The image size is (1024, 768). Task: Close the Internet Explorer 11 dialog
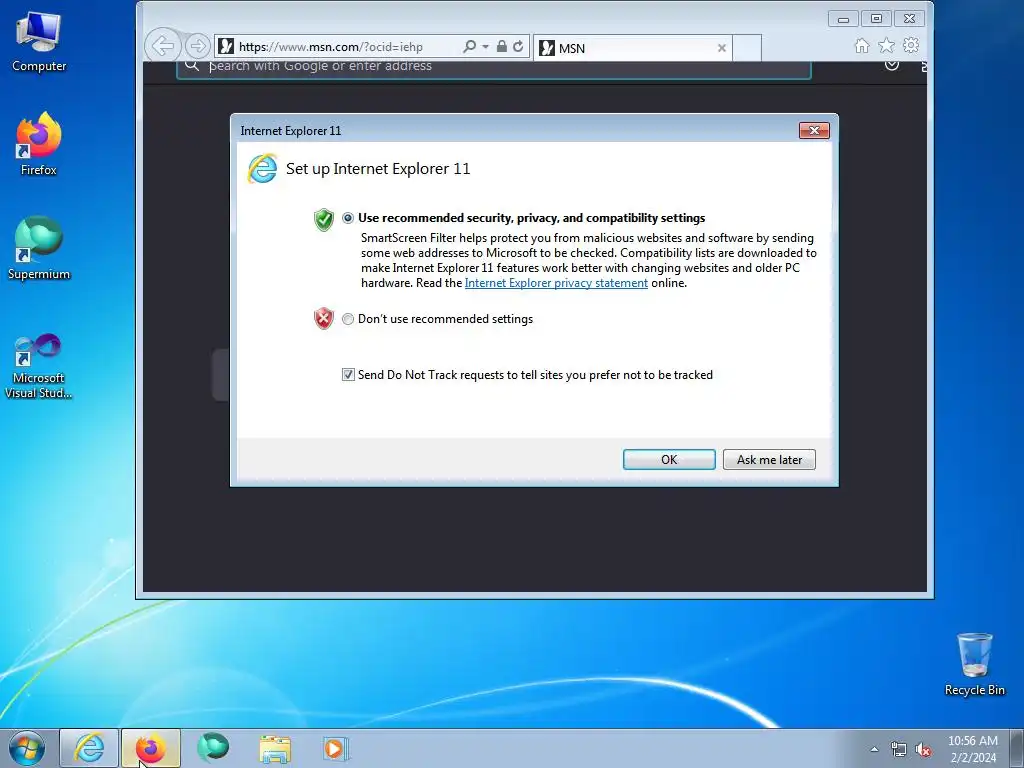814,130
